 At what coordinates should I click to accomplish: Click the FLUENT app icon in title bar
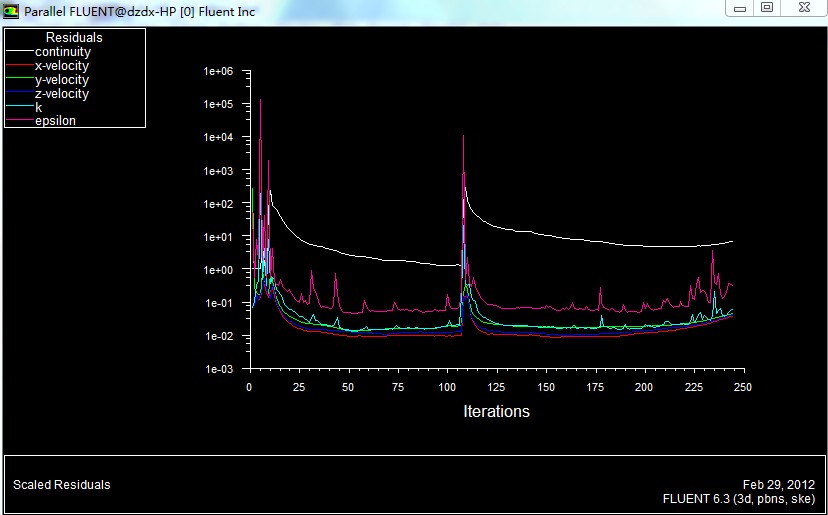11,12
